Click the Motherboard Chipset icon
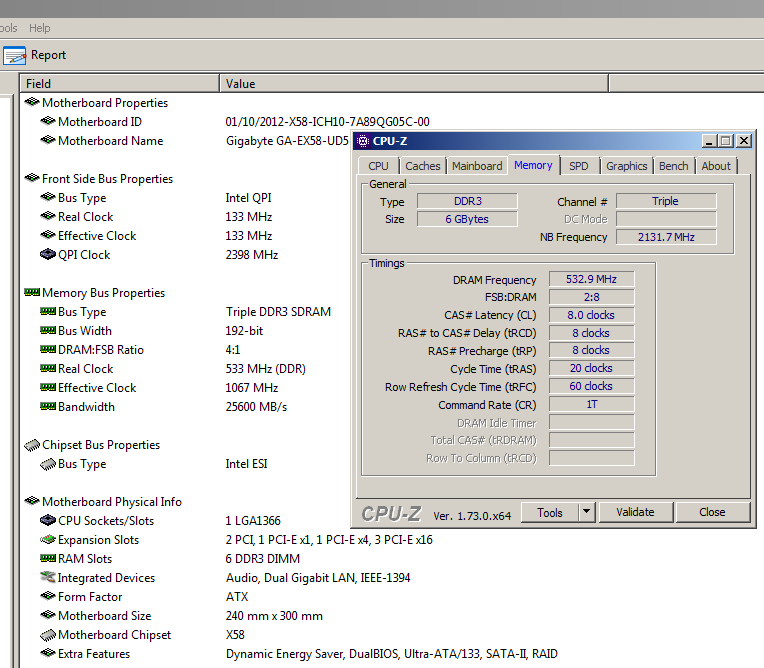The height and width of the screenshot is (668, 764). click(x=48, y=635)
